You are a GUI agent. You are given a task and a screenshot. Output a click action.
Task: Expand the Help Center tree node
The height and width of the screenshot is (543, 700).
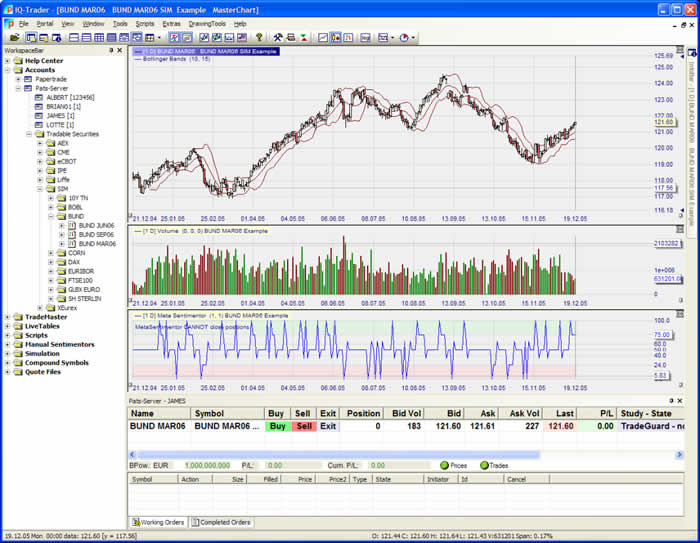pos(7,61)
